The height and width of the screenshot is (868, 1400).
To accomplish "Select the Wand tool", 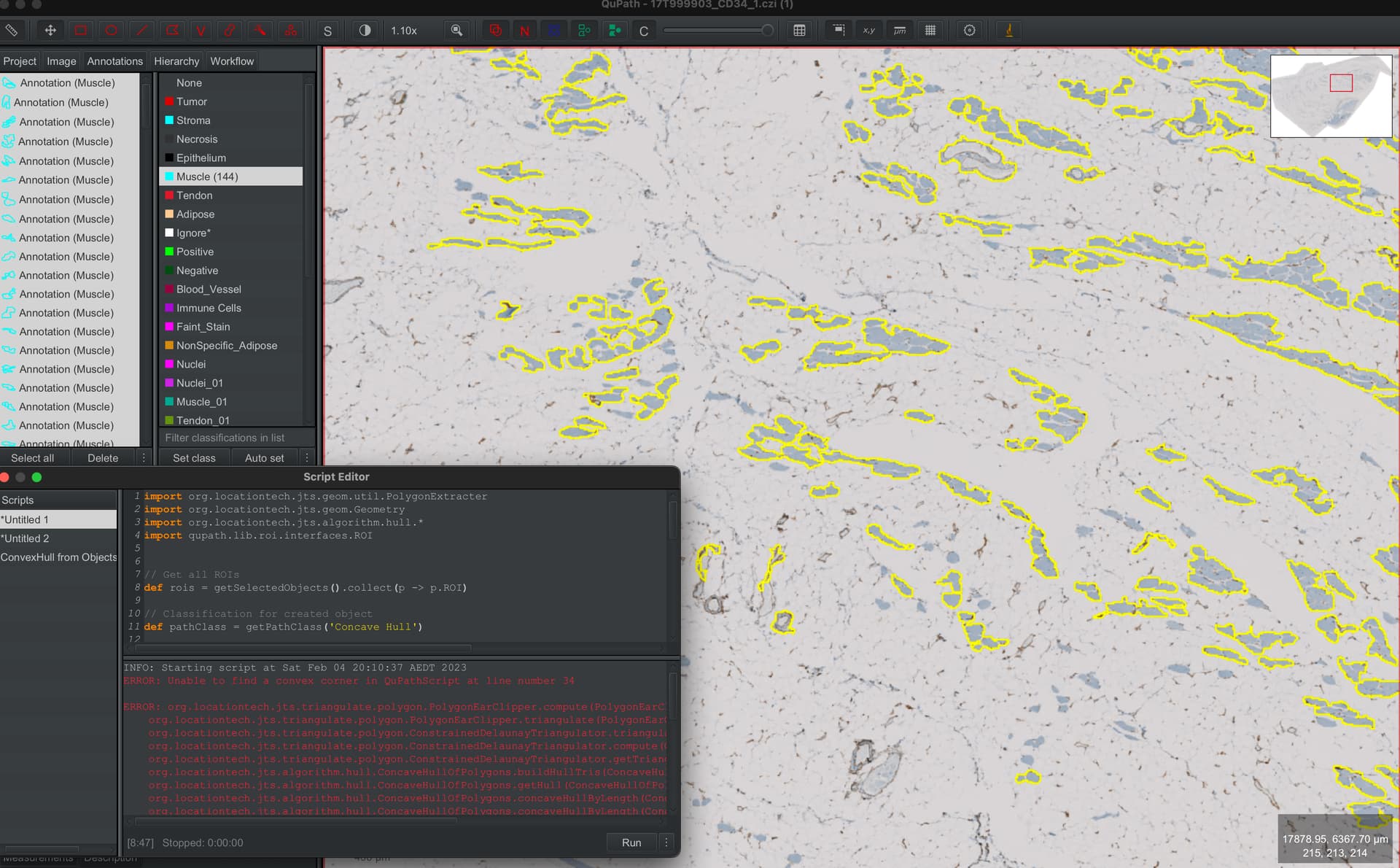I will [261, 30].
